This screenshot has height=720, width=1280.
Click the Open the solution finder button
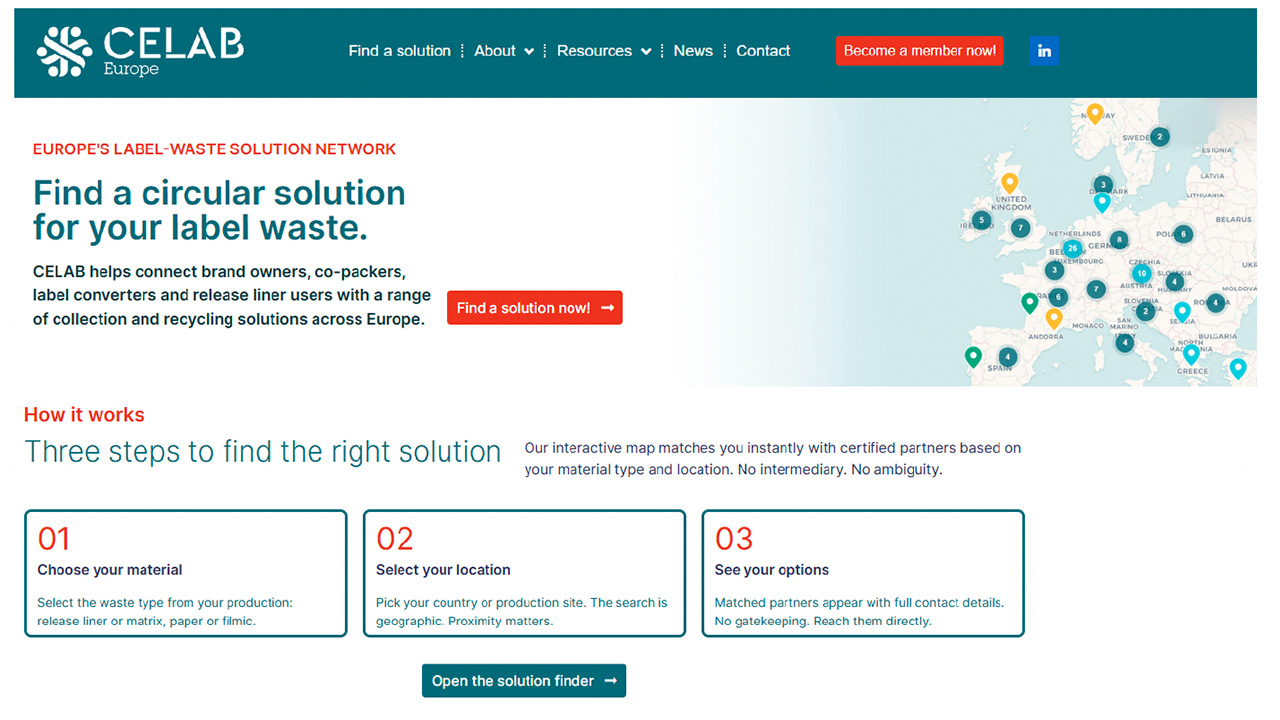coord(524,681)
